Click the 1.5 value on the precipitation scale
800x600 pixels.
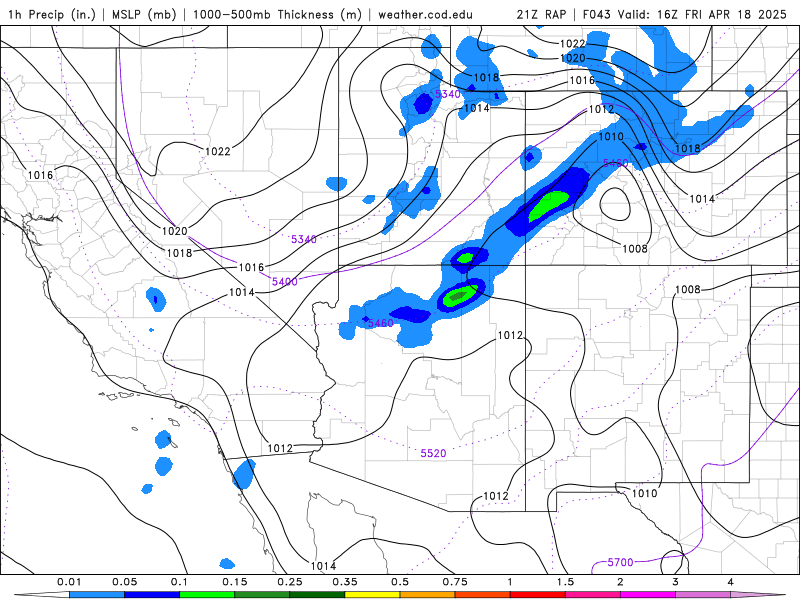pos(565,582)
